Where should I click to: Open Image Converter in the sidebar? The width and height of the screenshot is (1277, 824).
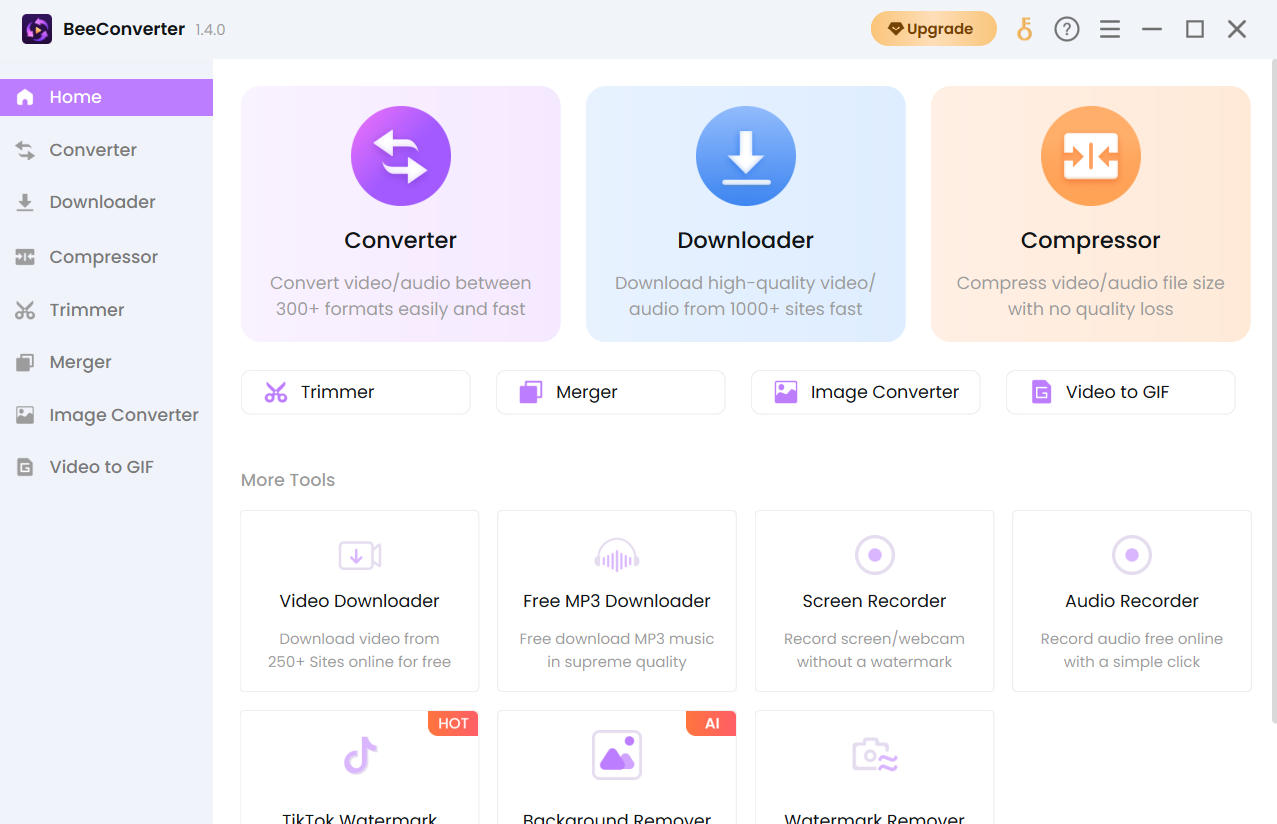click(x=106, y=415)
